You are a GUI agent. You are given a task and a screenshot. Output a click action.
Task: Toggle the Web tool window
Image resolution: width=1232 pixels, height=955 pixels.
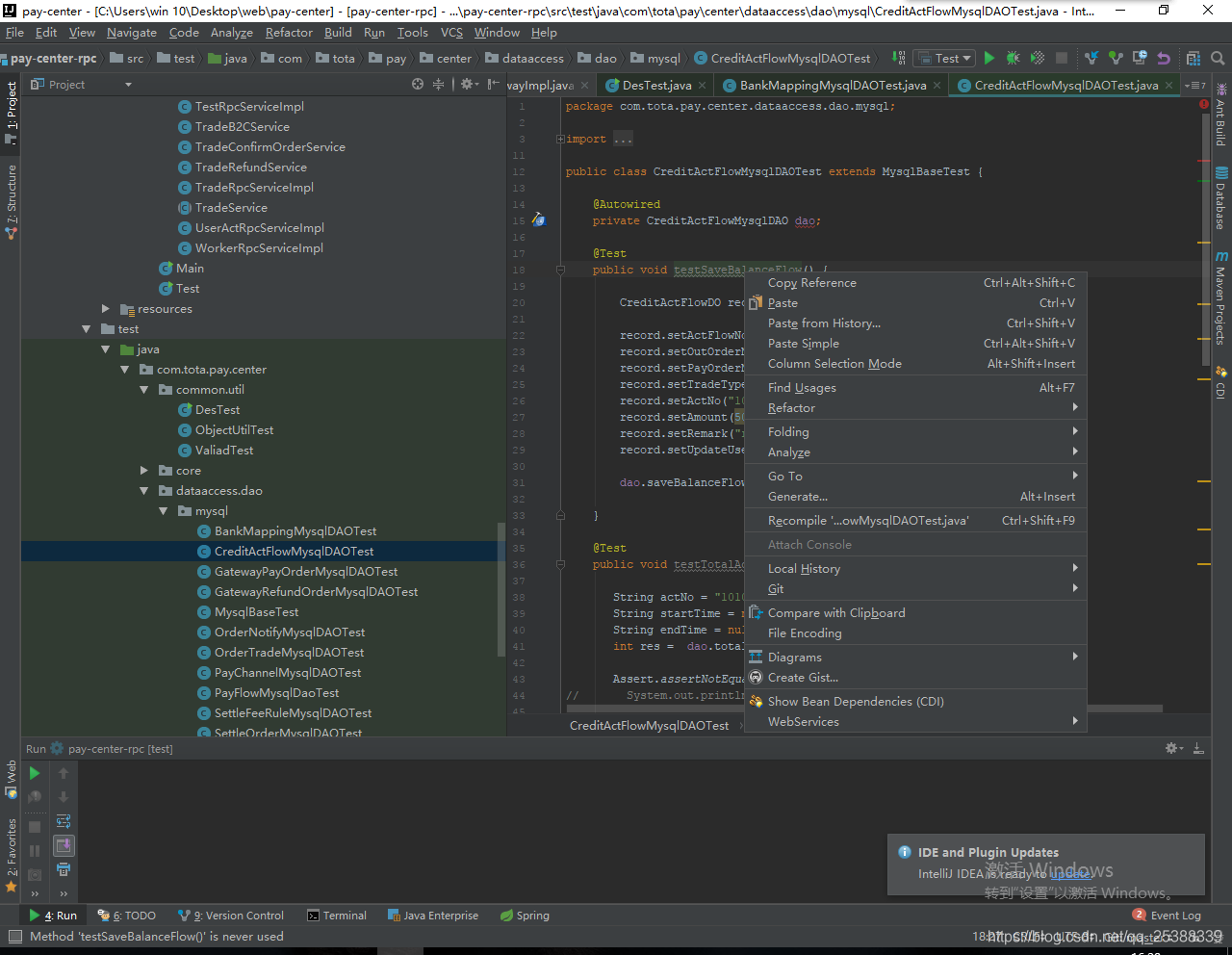[12, 779]
